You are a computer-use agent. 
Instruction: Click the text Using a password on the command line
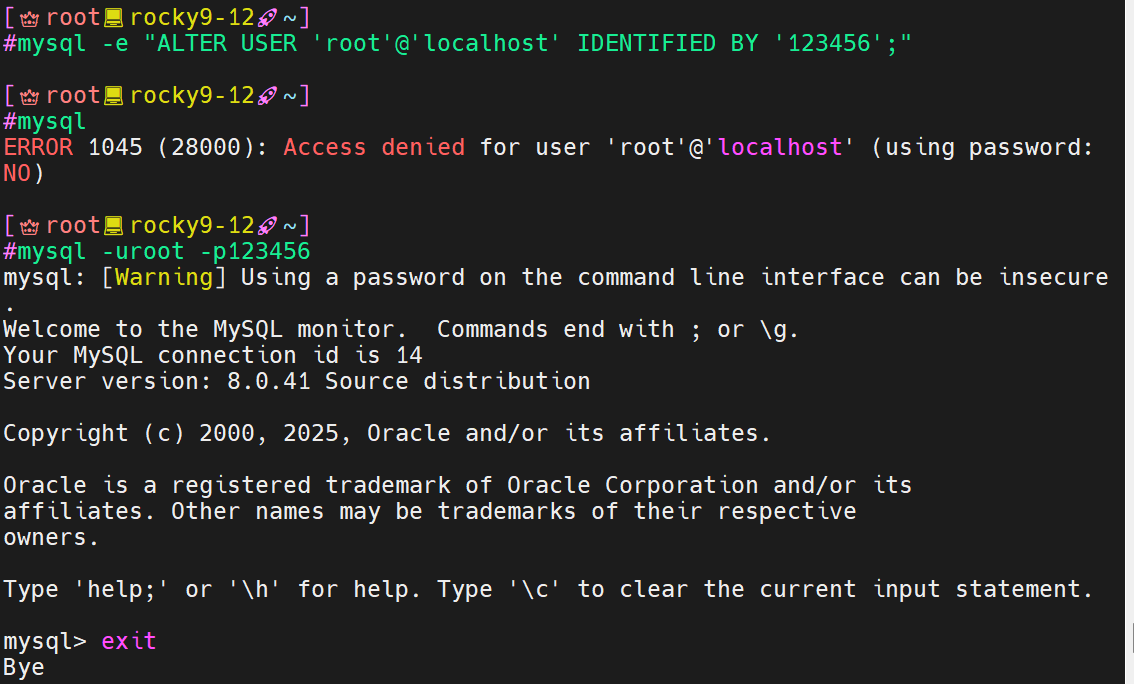(x=493, y=278)
